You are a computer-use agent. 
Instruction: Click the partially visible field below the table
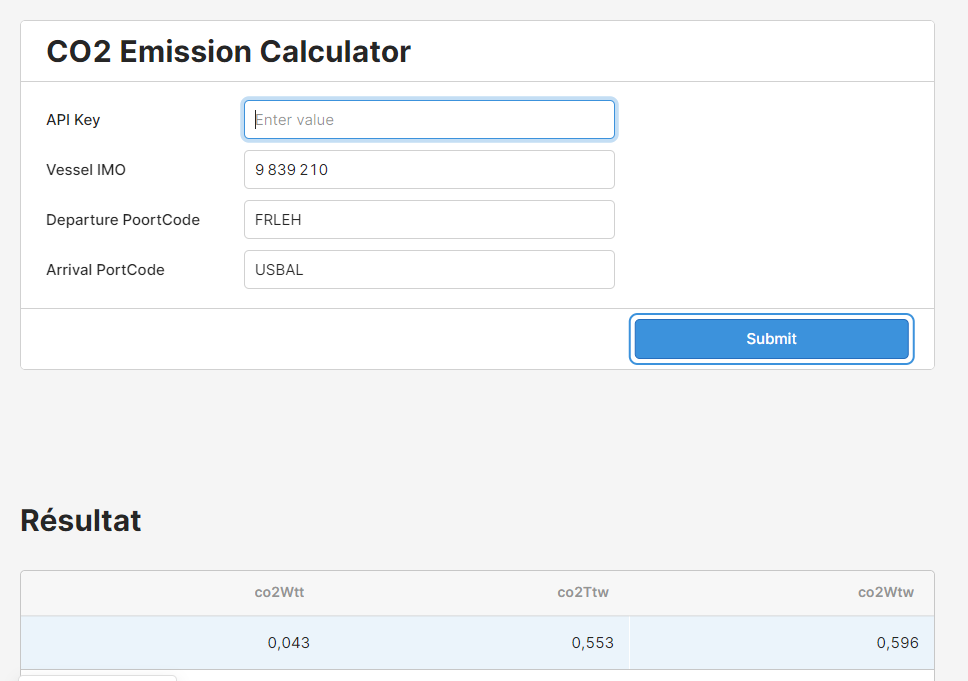click(x=96, y=678)
